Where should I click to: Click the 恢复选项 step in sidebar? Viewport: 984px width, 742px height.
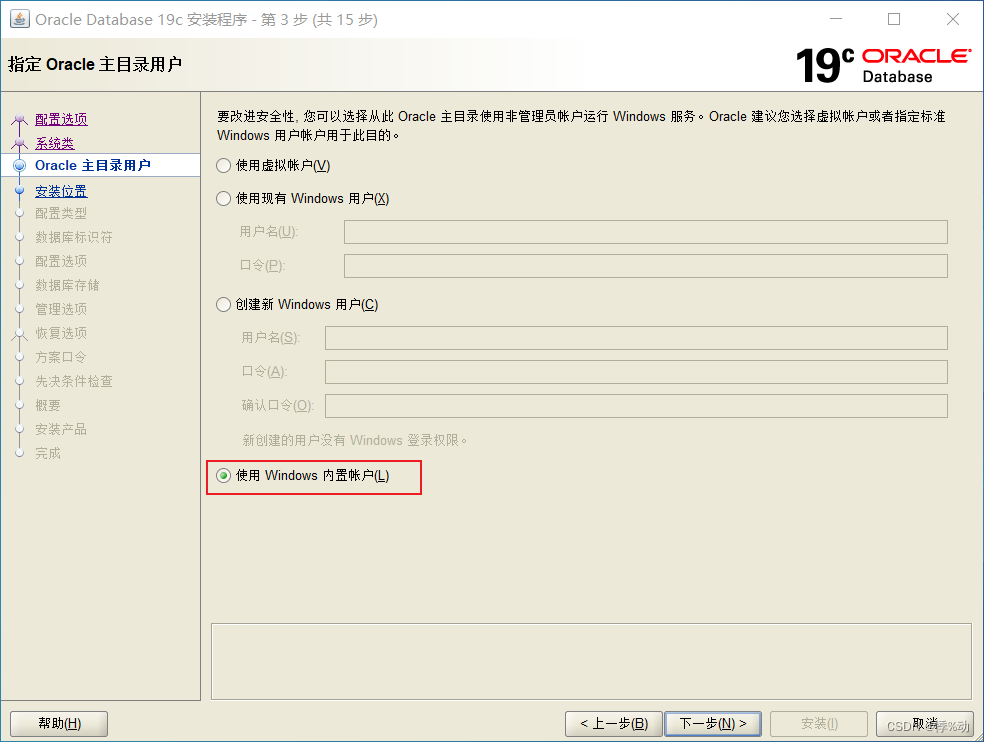pyautogui.click(x=61, y=333)
